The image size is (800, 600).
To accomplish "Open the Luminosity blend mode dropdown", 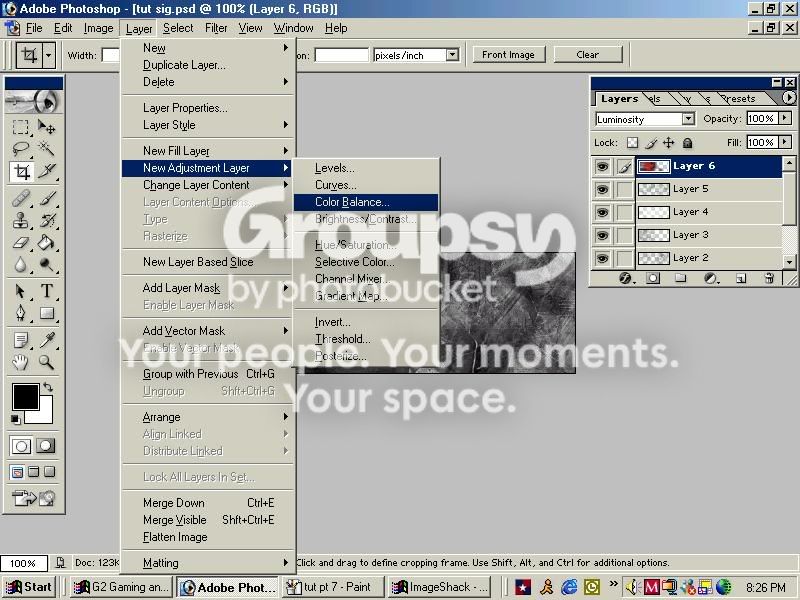I will [x=688, y=119].
